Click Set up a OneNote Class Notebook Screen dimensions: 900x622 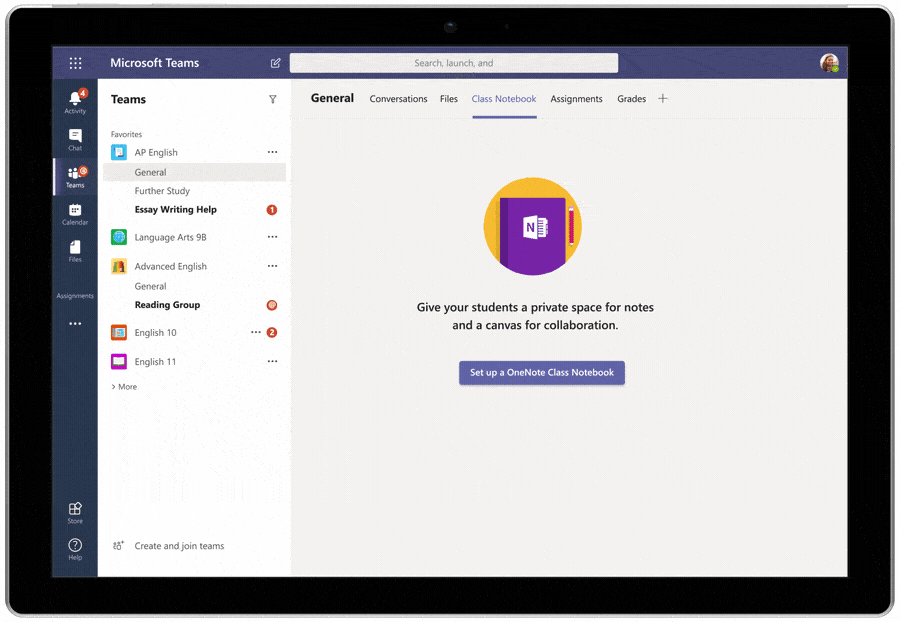pyautogui.click(x=542, y=372)
